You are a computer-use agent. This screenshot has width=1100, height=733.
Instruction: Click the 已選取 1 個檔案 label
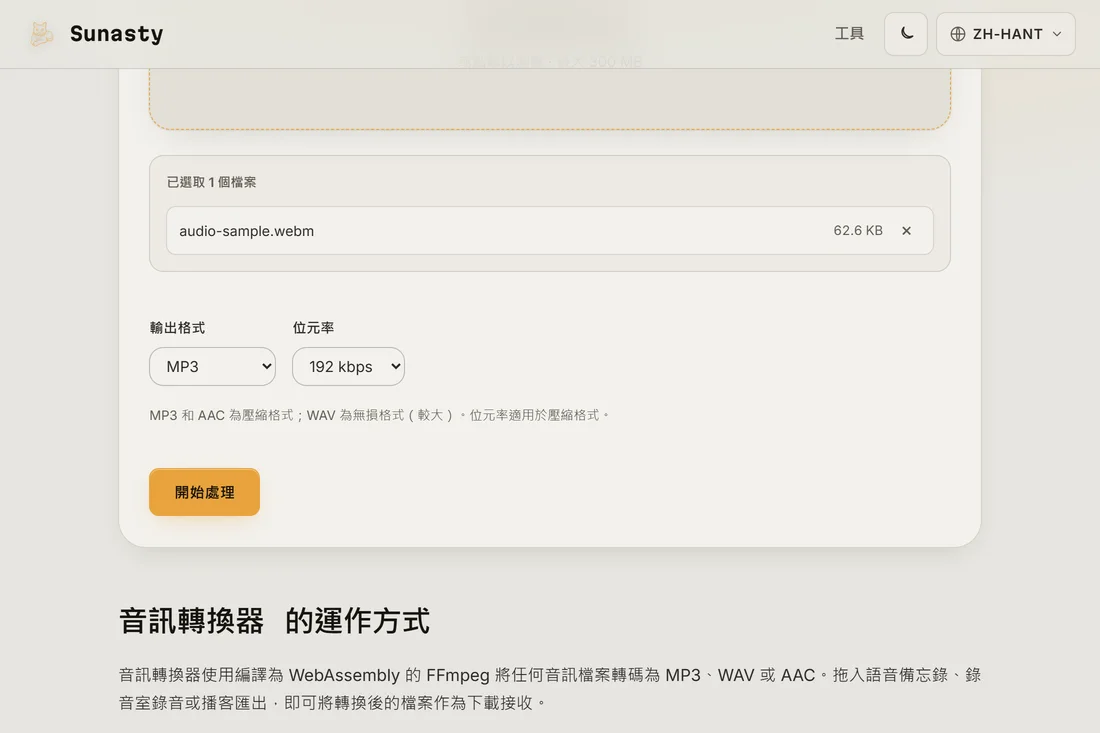(x=211, y=182)
